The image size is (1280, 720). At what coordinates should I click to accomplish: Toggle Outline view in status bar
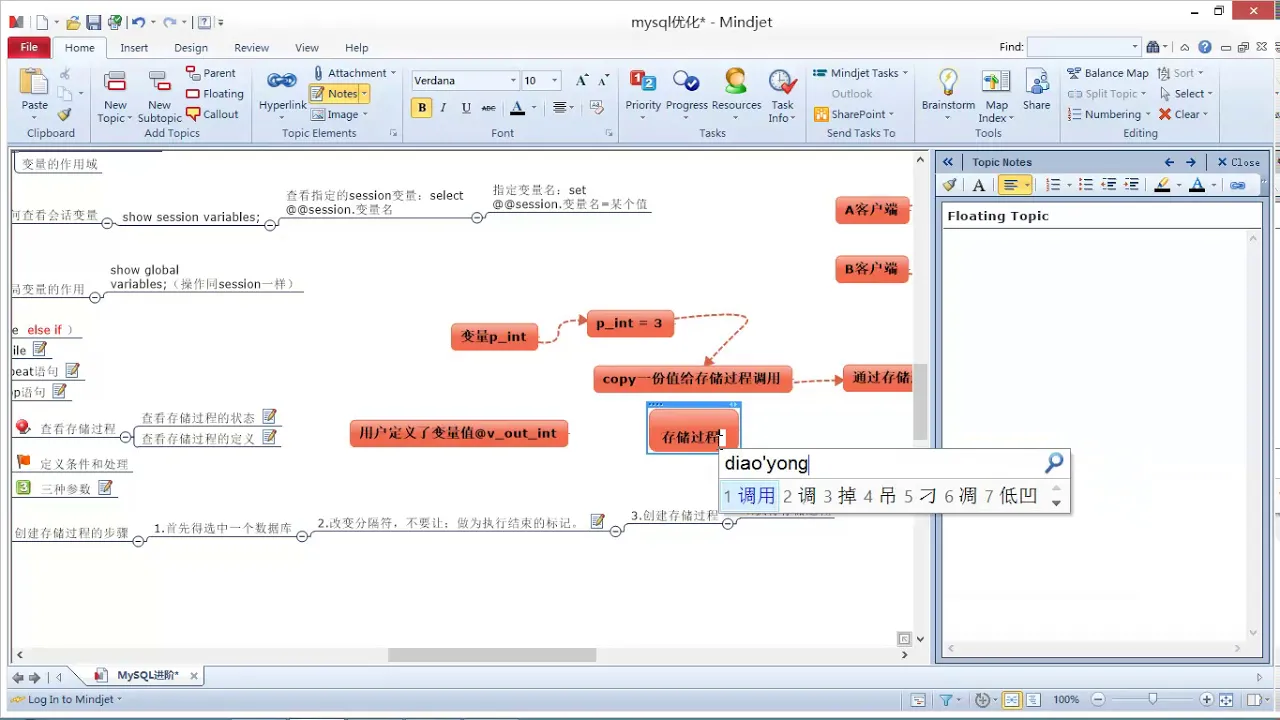tap(1033, 700)
